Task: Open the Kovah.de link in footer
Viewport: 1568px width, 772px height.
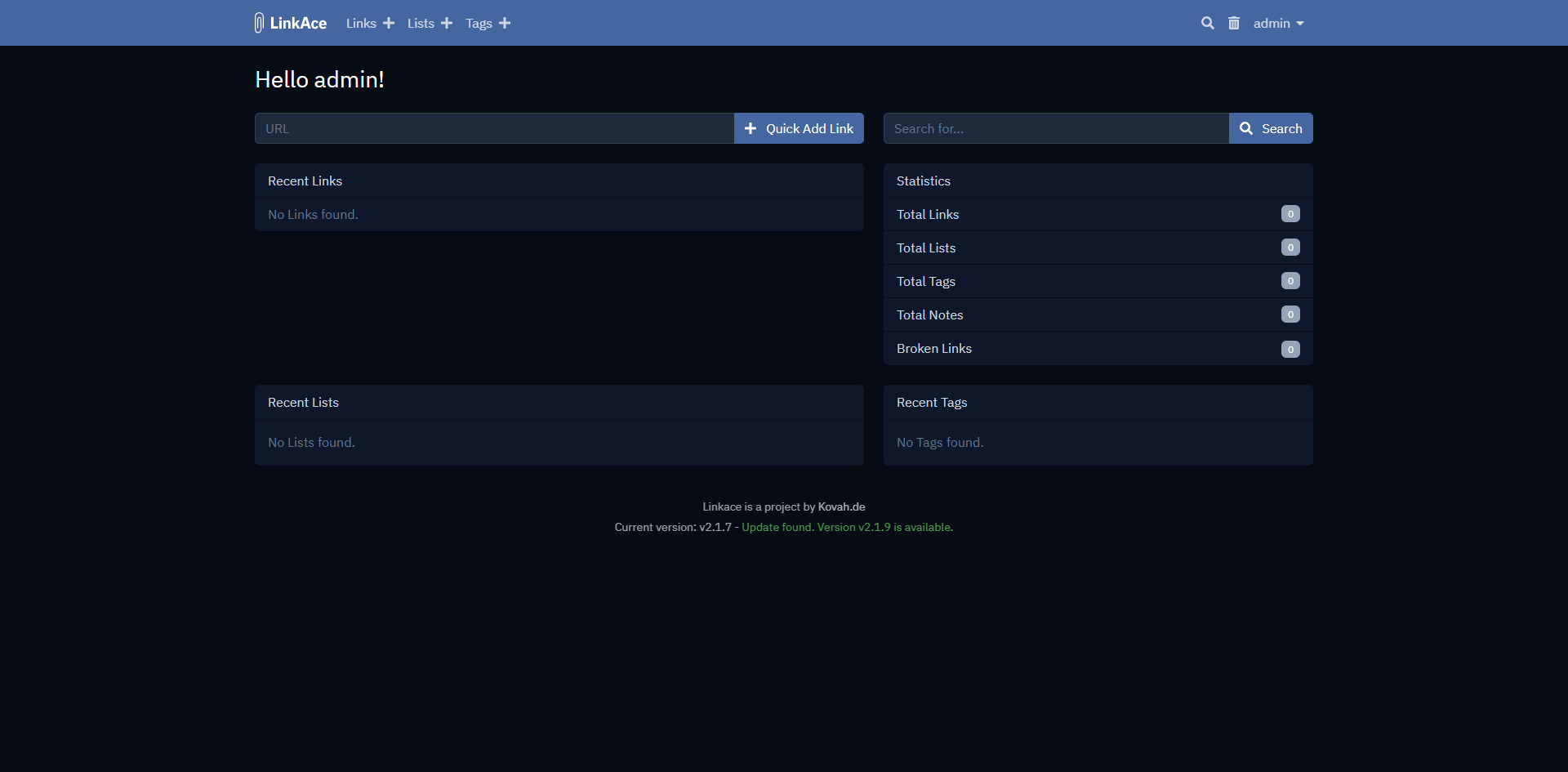Action: point(841,506)
